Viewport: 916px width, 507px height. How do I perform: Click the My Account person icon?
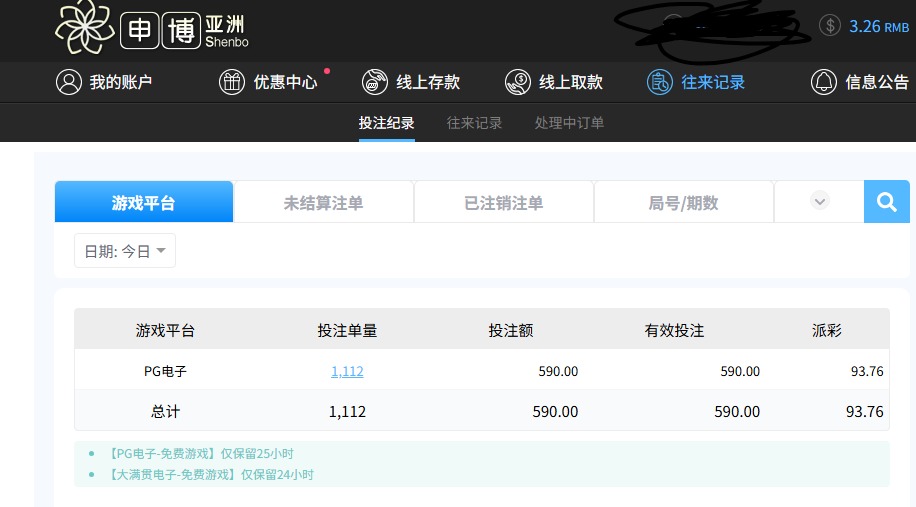point(68,82)
